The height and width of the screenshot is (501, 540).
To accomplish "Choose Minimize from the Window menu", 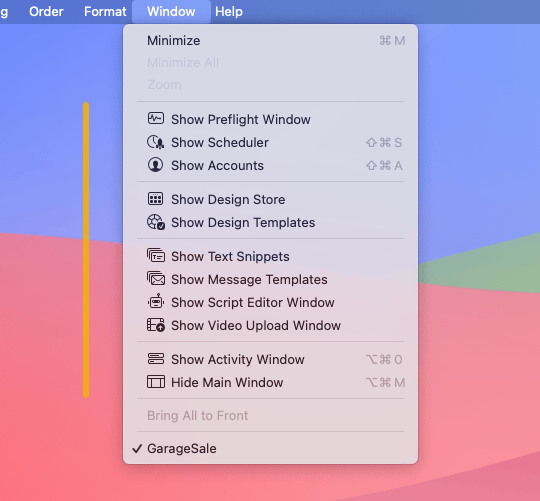I will click(x=270, y=41).
